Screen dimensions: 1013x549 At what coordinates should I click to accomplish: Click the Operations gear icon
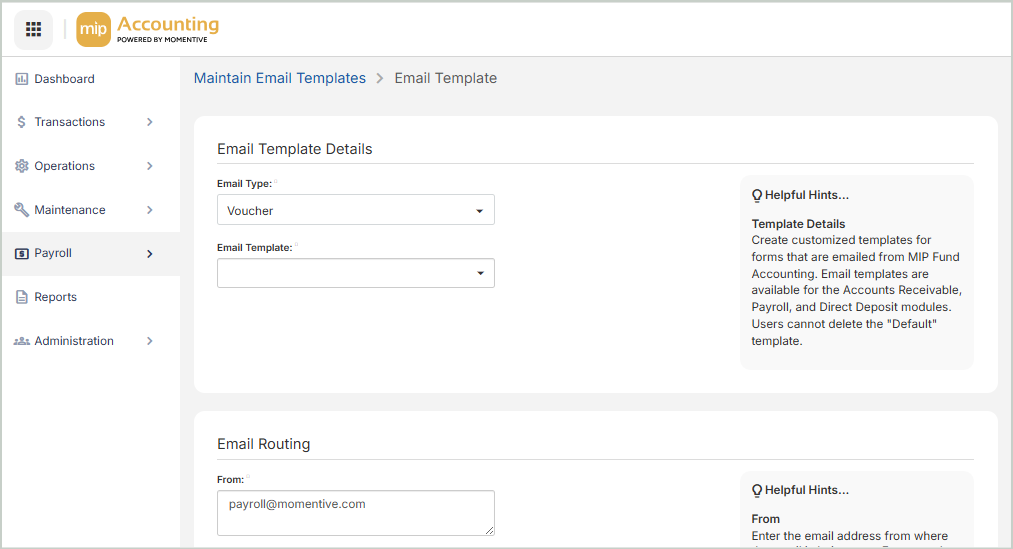coord(22,166)
